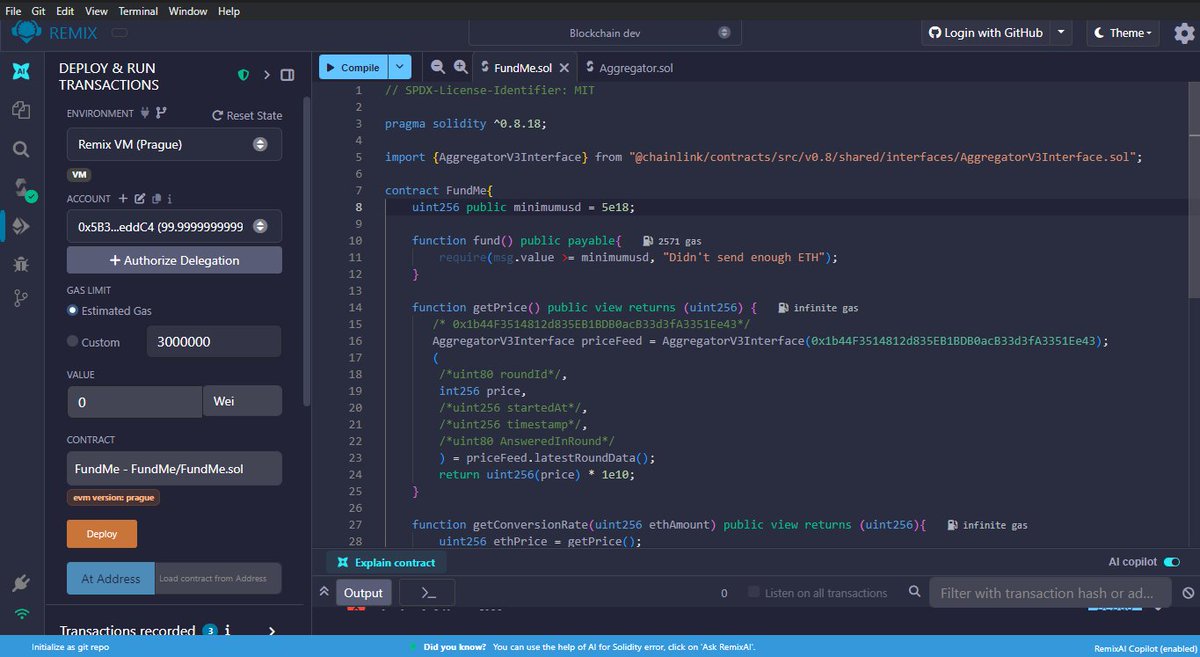This screenshot has height=657, width=1200.
Task: Click the zoom-in magnifier in editor toolbar
Action: coord(459,67)
